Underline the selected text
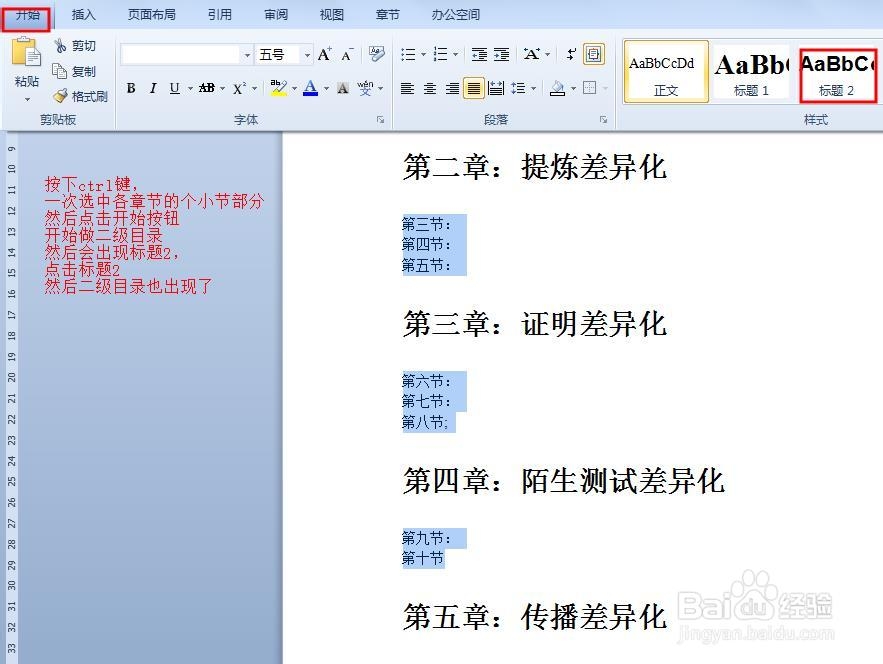Viewport: 883px width, 664px height. [x=173, y=88]
